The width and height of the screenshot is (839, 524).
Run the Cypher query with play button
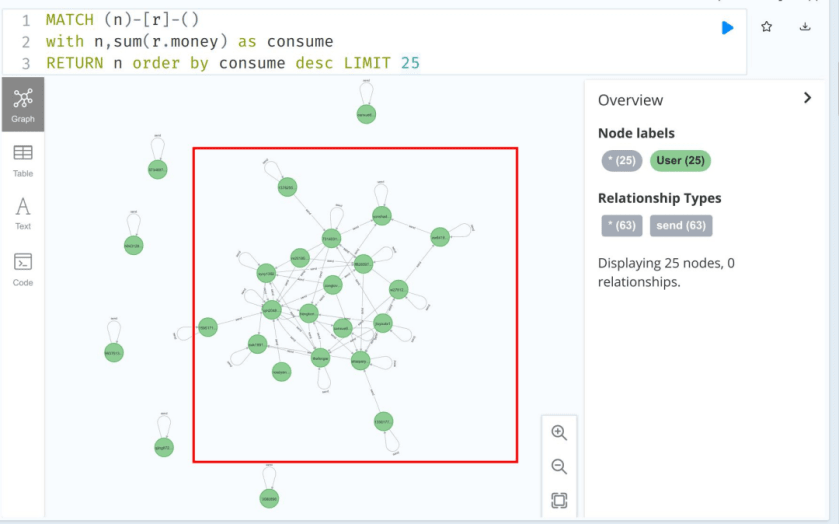(x=727, y=27)
